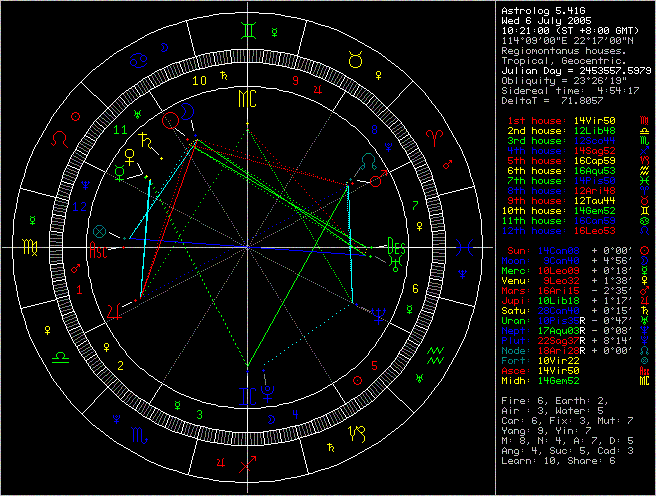The image size is (656, 496).
Task: Click the house number 10 in the wheel
Action: [199, 81]
